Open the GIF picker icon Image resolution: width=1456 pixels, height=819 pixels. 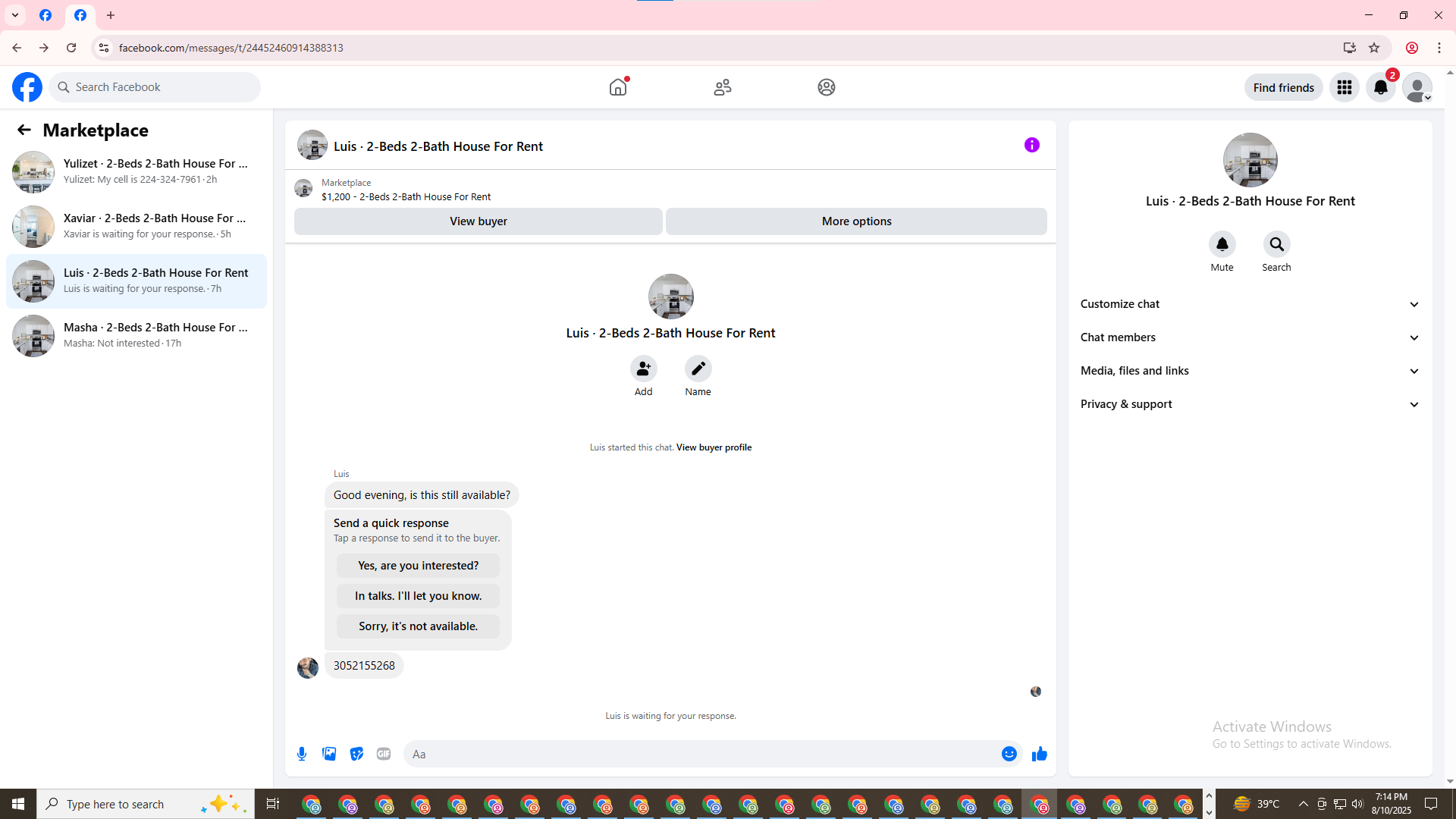(384, 754)
